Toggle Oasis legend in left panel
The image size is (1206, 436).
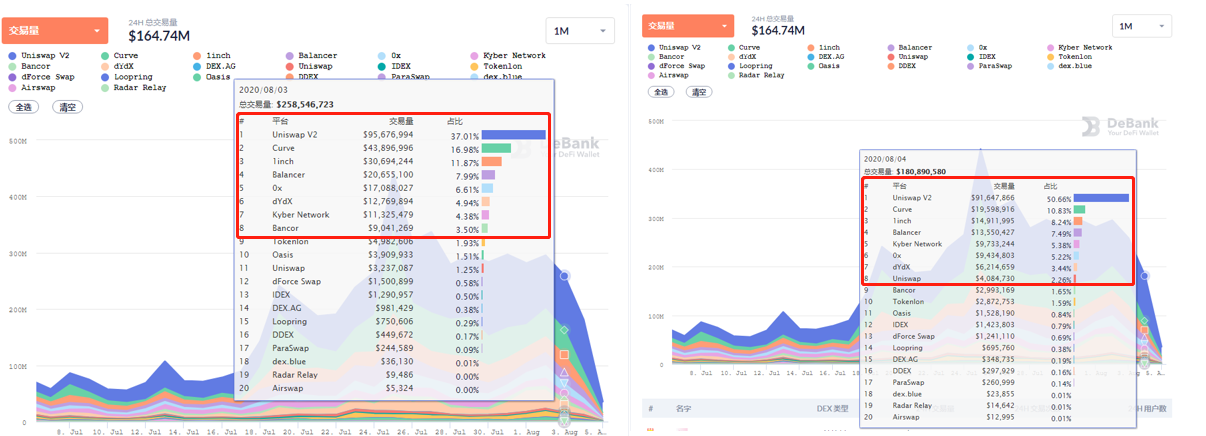pos(211,77)
